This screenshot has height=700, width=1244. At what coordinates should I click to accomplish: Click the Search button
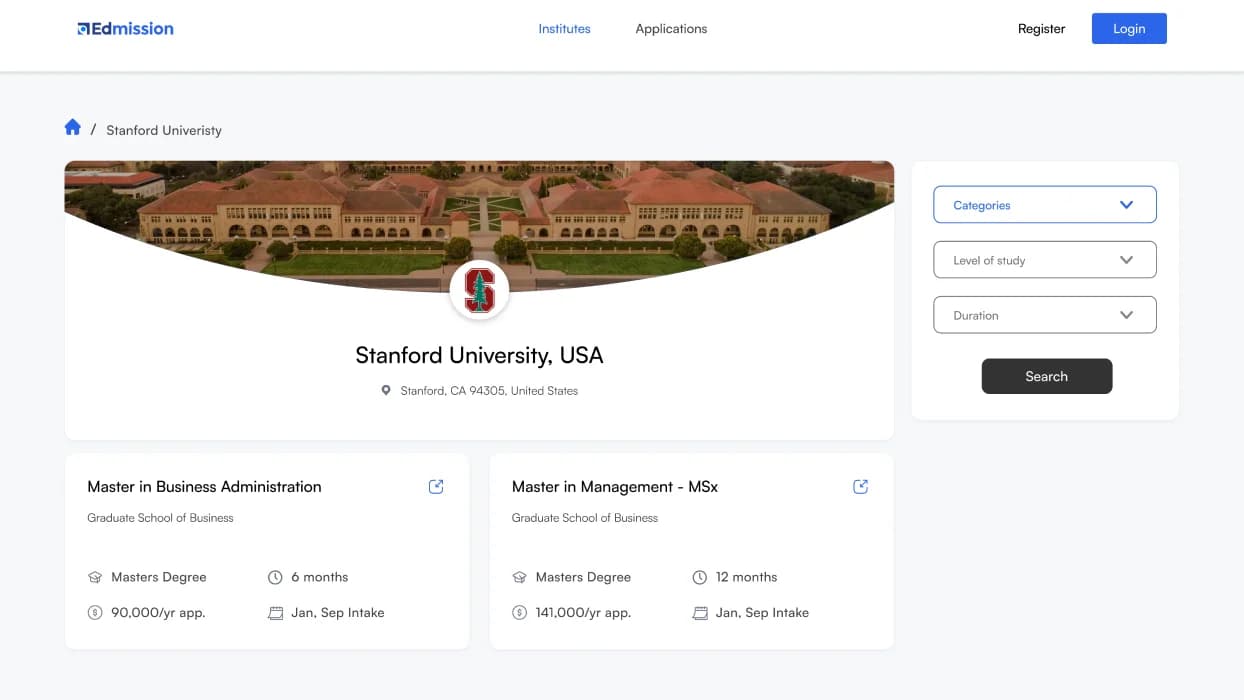click(1047, 376)
